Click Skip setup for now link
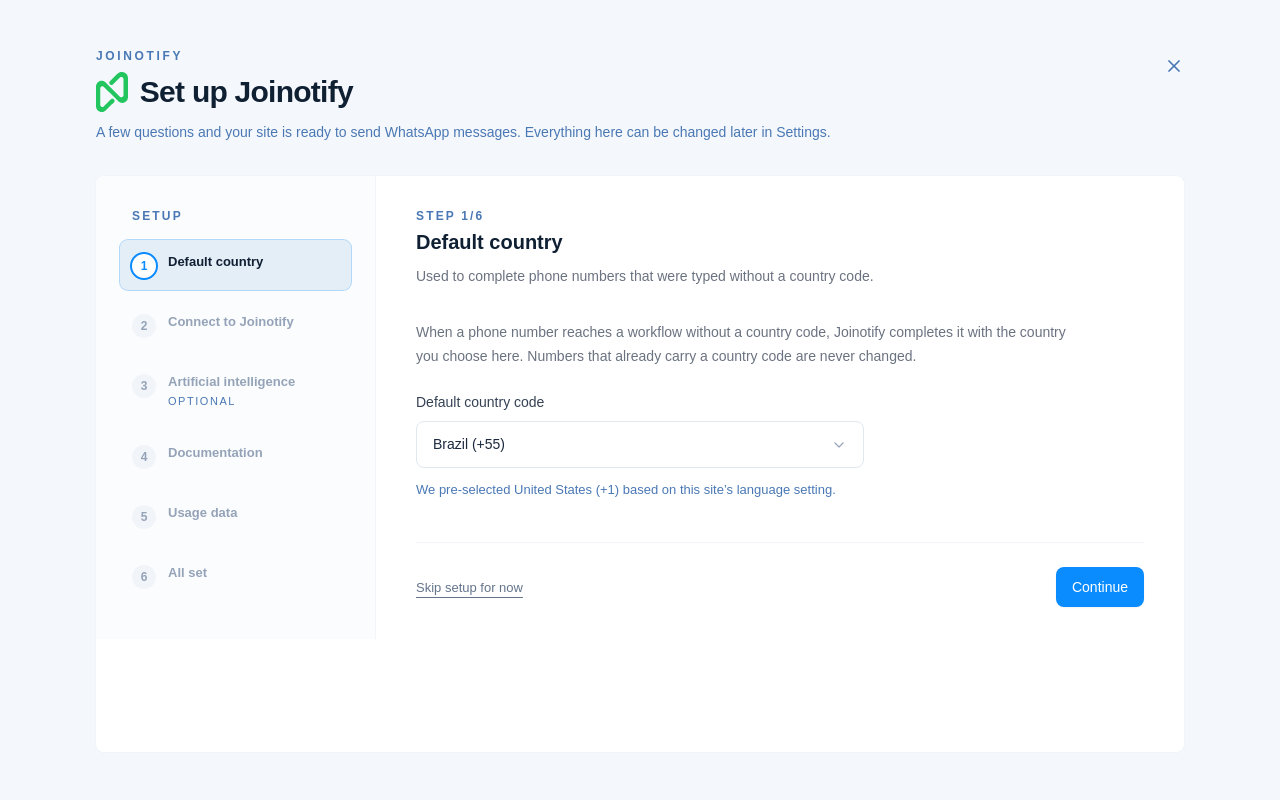 click(469, 588)
